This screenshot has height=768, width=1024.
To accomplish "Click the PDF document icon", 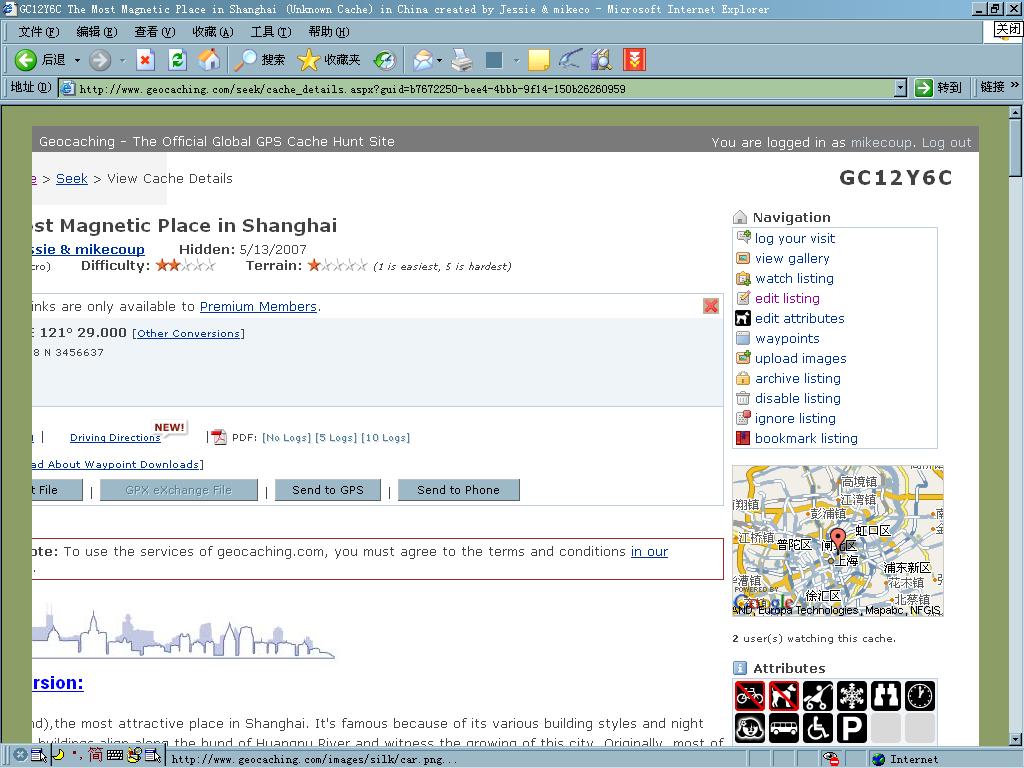I will tap(219, 437).
